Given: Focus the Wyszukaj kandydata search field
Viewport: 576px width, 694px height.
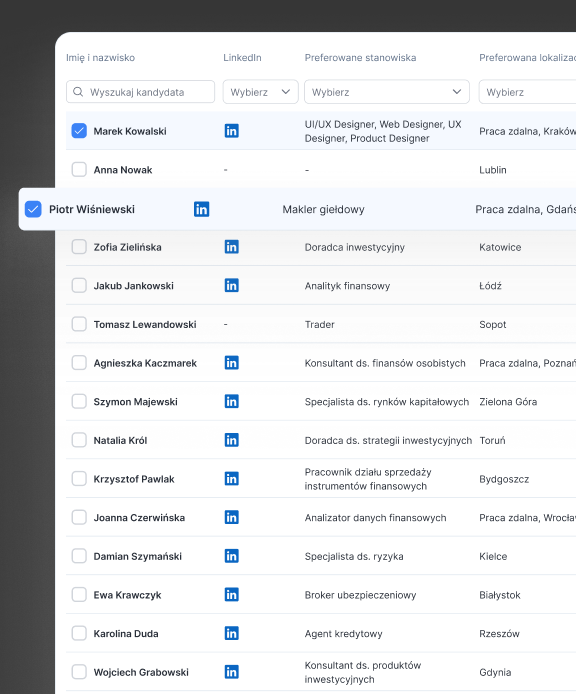Looking at the screenshot, I should (140, 92).
